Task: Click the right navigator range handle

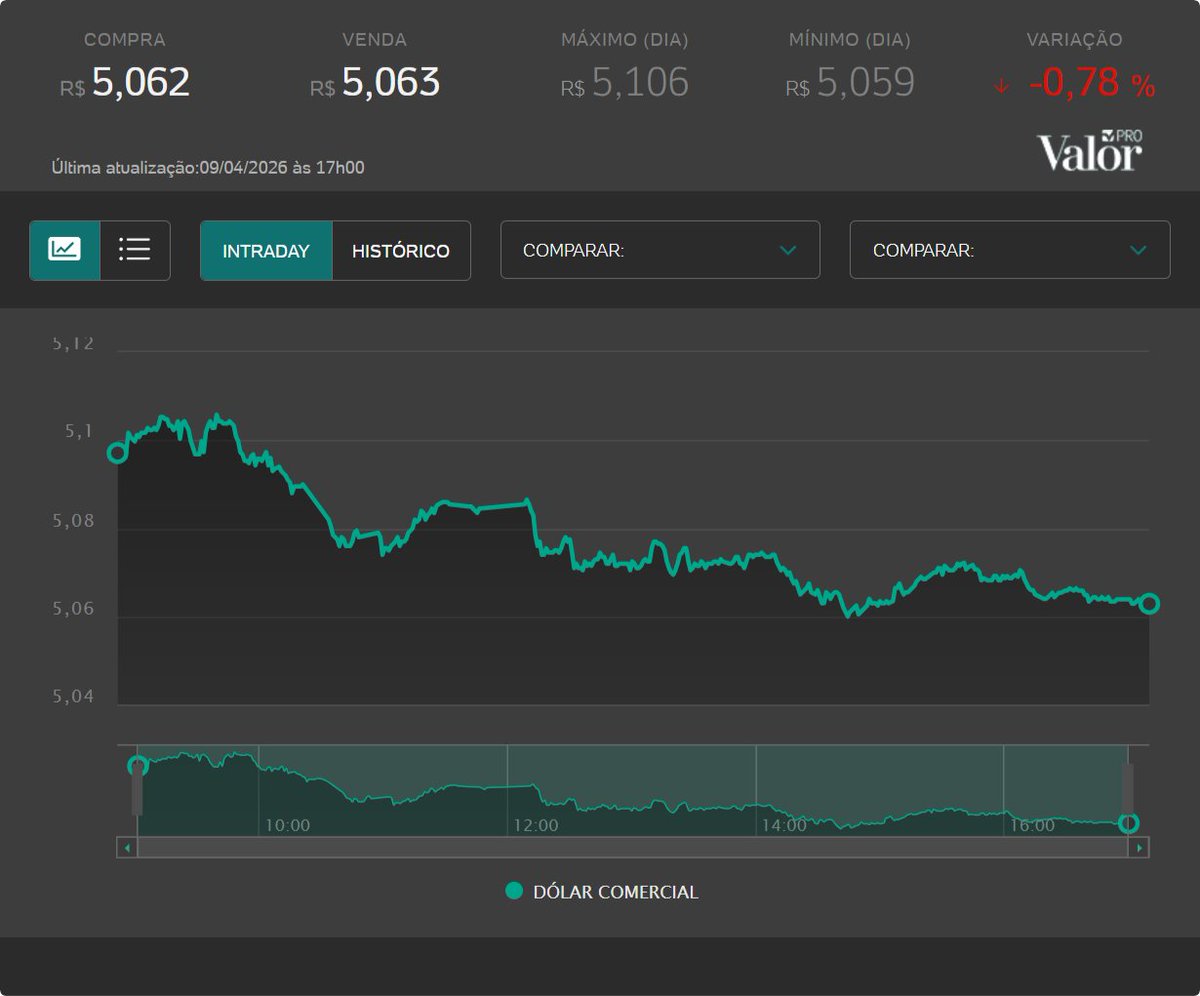Action: pos(1128,790)
